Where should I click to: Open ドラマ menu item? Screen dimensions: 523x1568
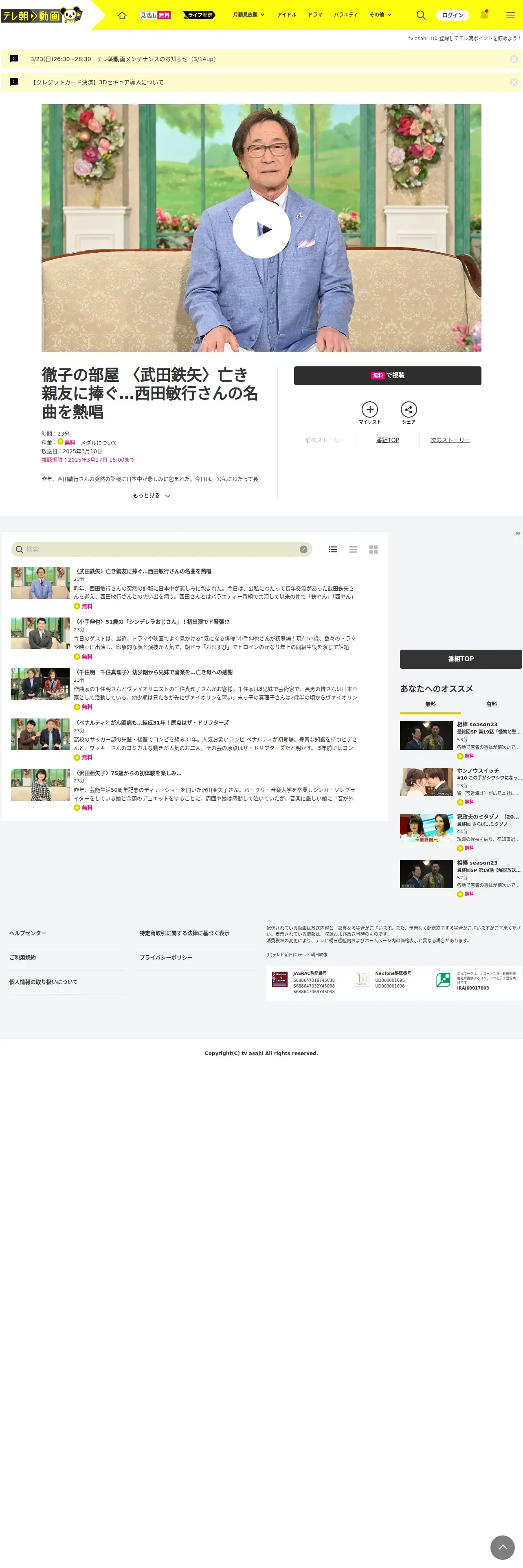tap(315, 15)
